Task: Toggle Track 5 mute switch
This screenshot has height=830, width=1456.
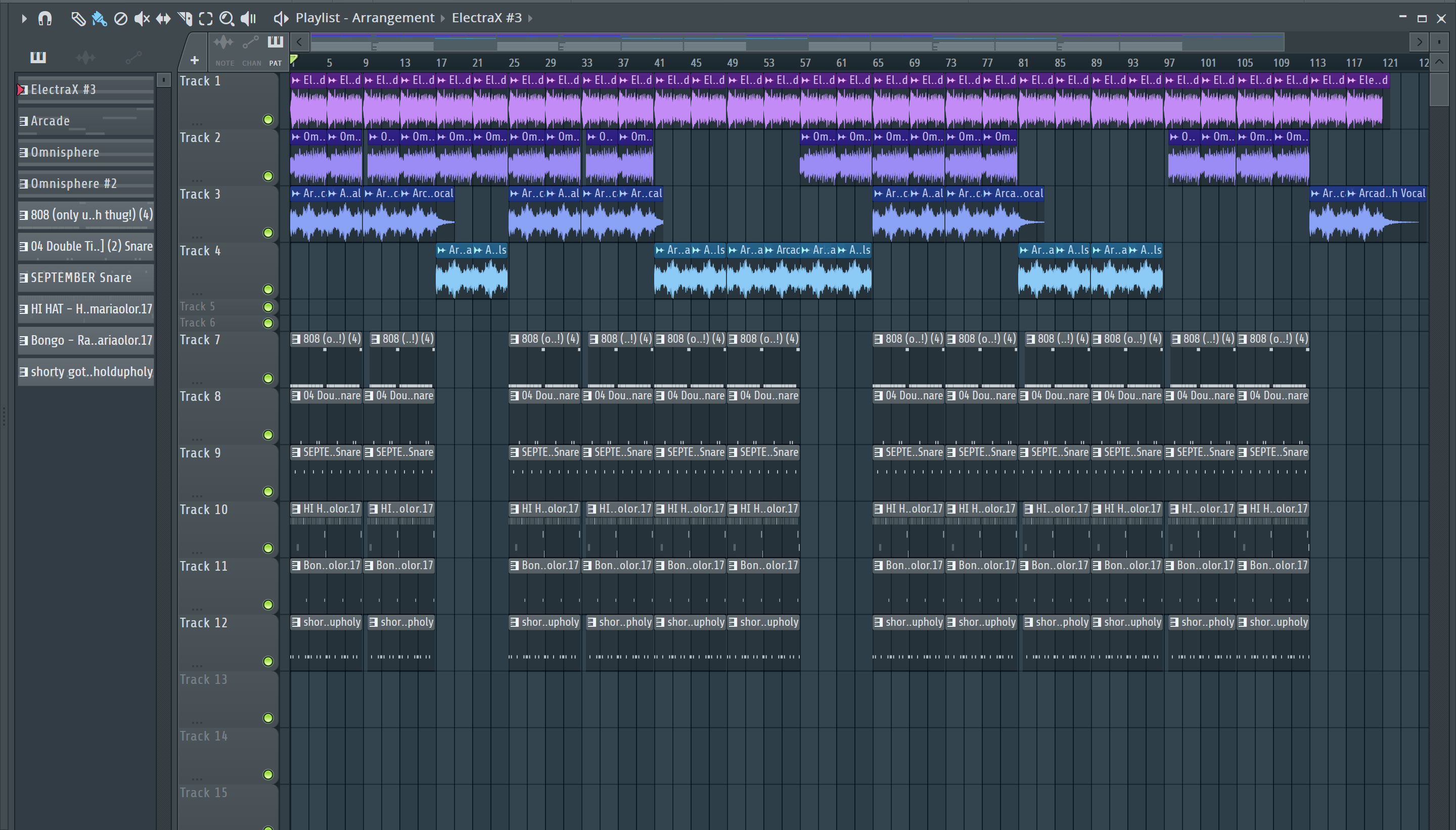Action: coord(268,307)
